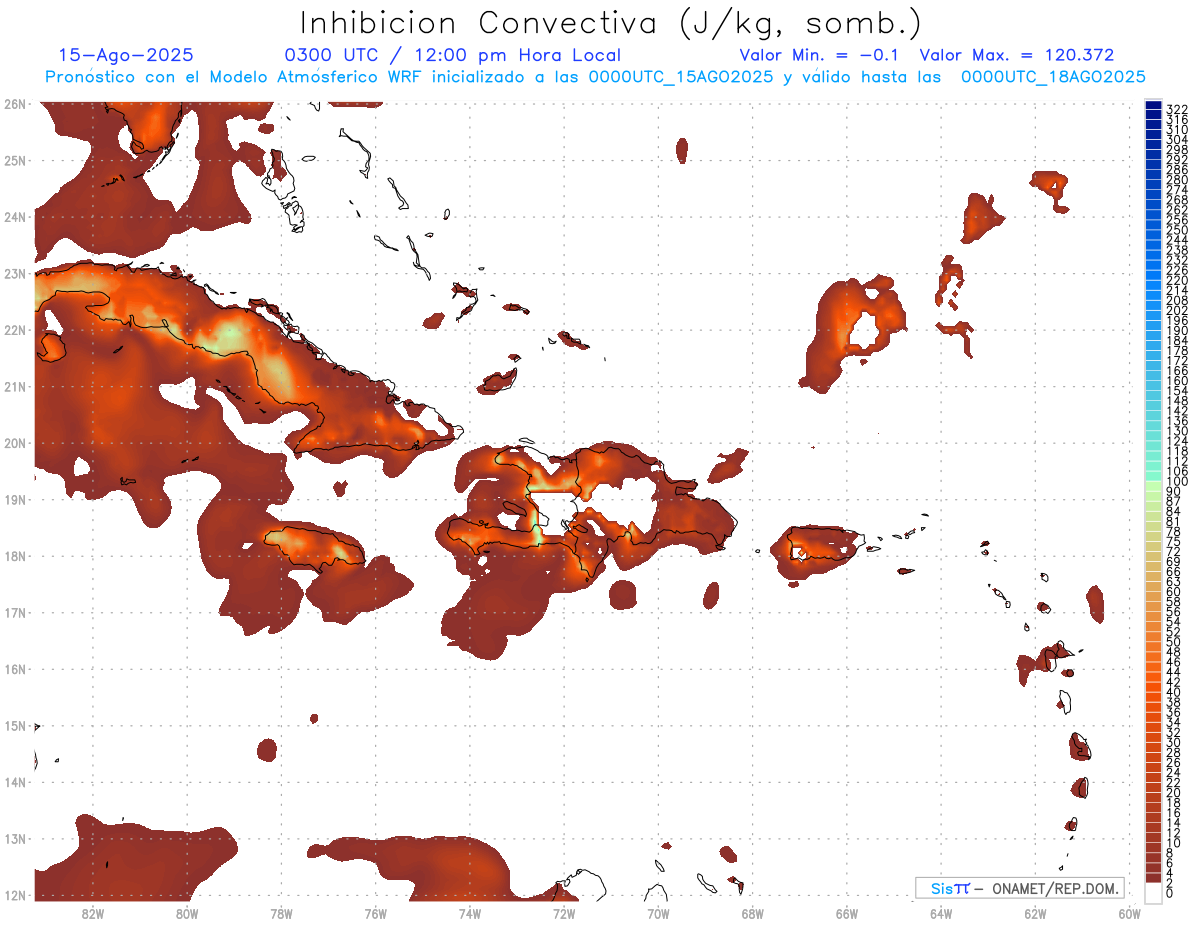Click the 12N latitude label
The image size is (1200, 927).
point(14,895)
